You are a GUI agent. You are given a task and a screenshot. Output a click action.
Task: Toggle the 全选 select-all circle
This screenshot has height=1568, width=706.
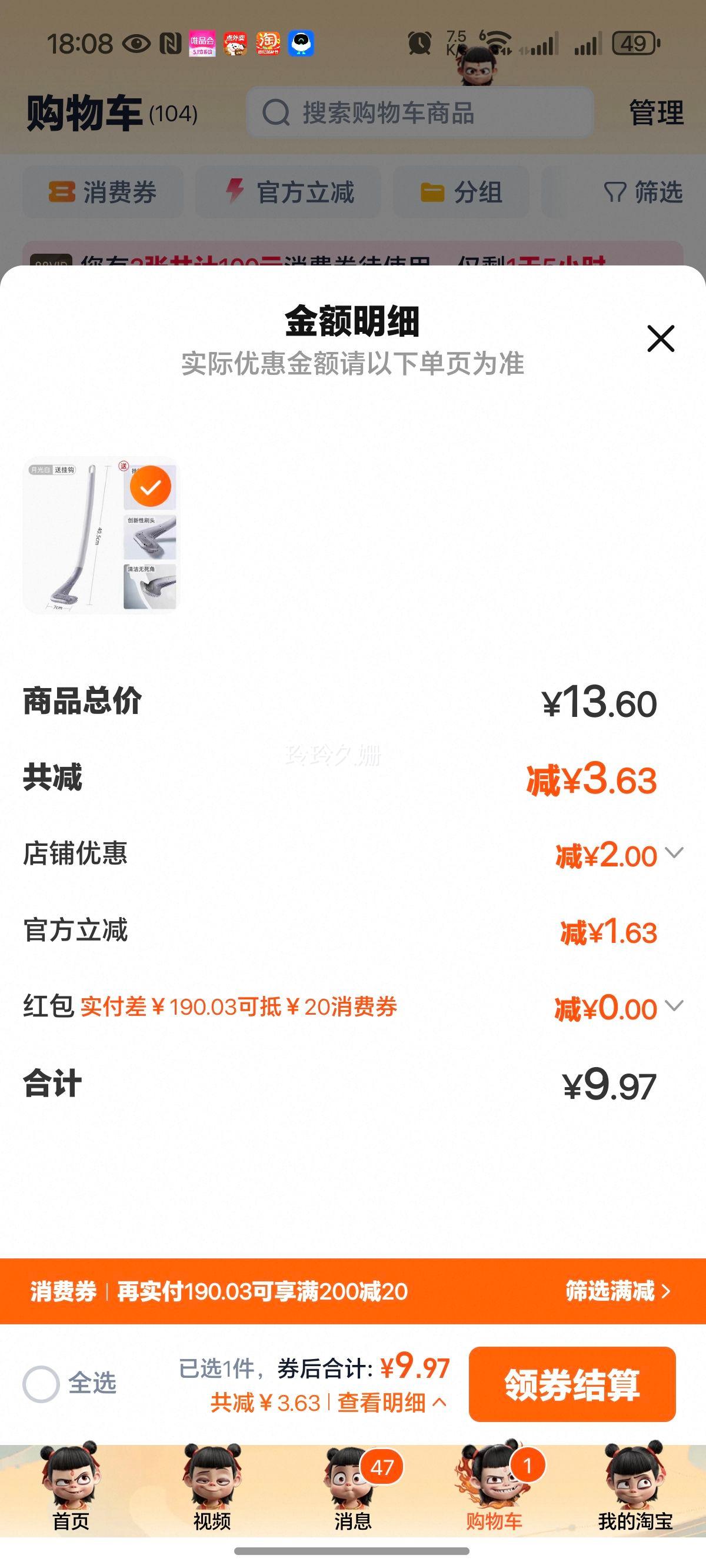(41, 1384)
